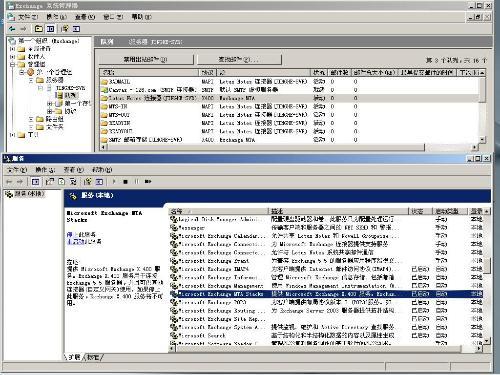Viewport: 500px width, 375px height.
Task: Click the 126.com SMTP connector queue icon
Action: click(x=104, y=90)
